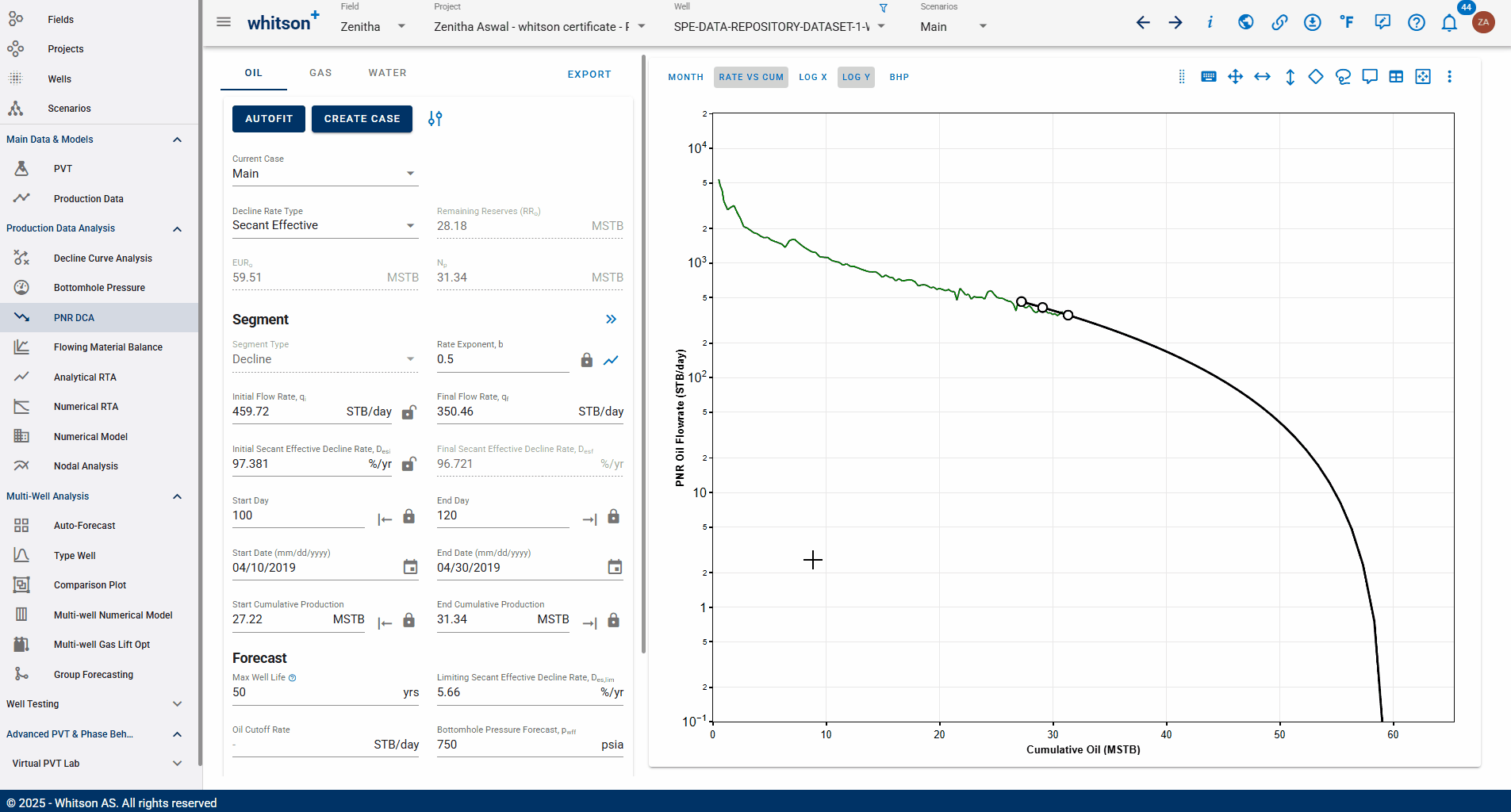Viewport: 1511px width, 812px height.
Task: Click the plot annotation comment icon
Action: (1370, 77)
